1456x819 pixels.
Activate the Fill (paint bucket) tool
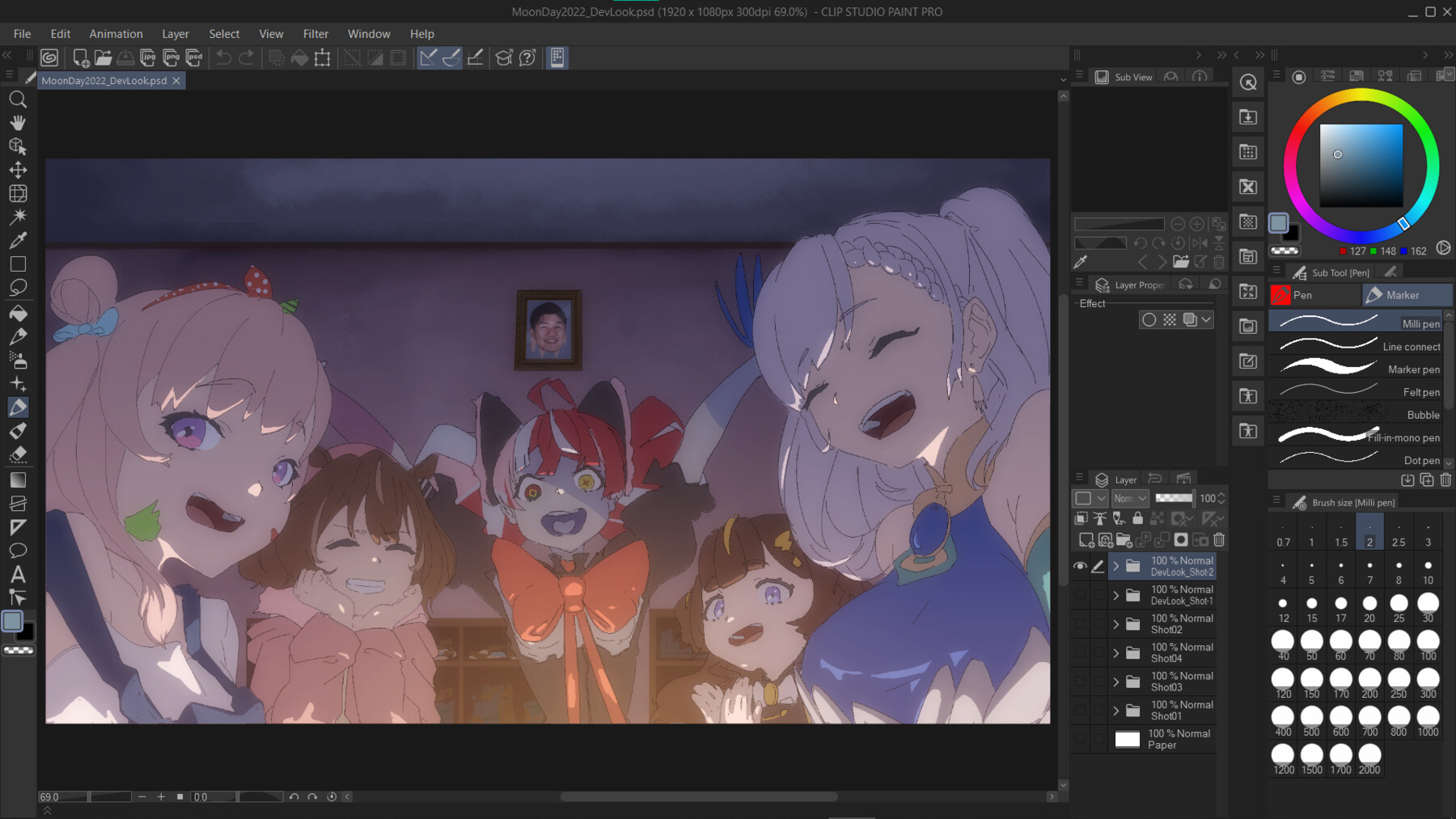[x=18, y=313]
